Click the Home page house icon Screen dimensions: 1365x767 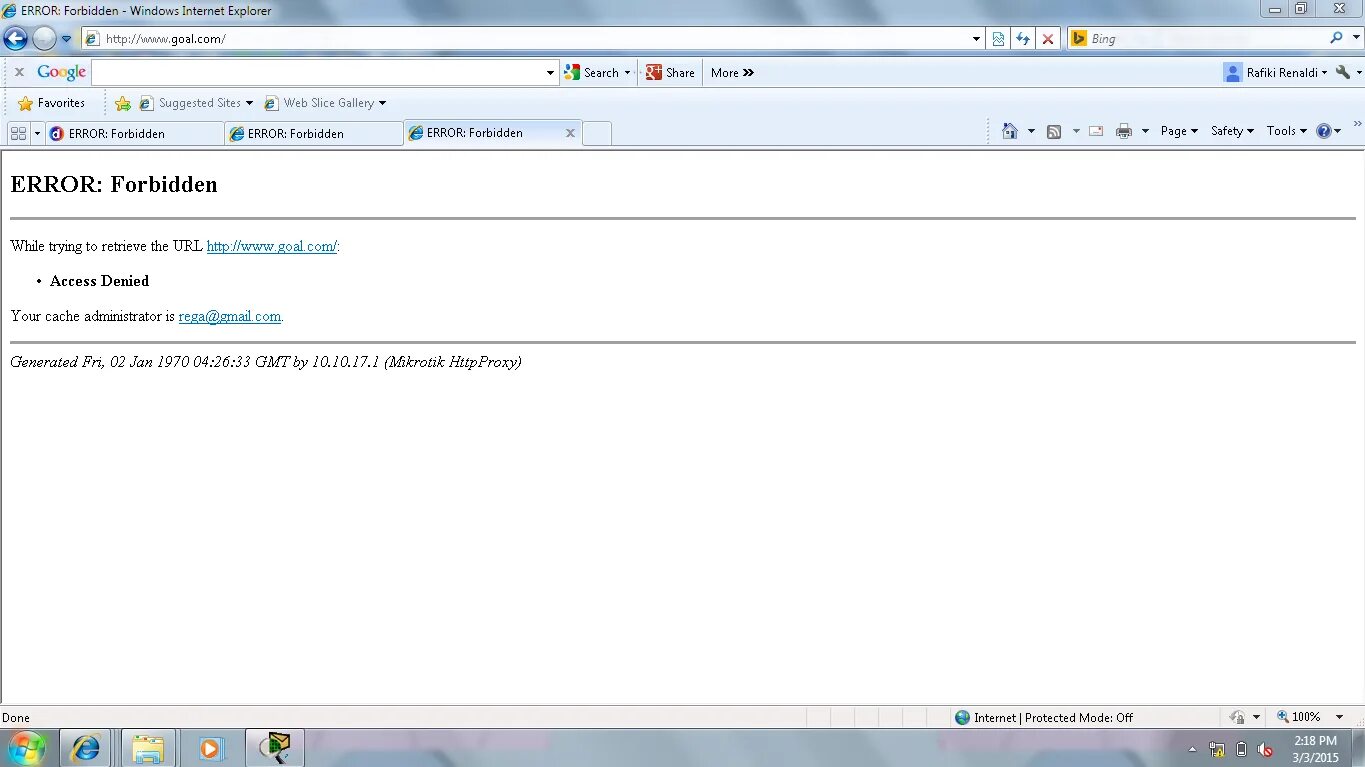coord(1010,131)
